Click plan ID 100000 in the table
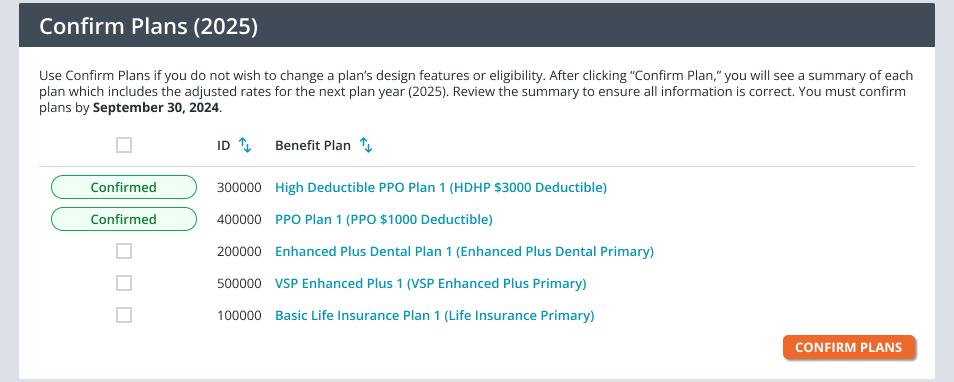 click(x=239, y=316)
